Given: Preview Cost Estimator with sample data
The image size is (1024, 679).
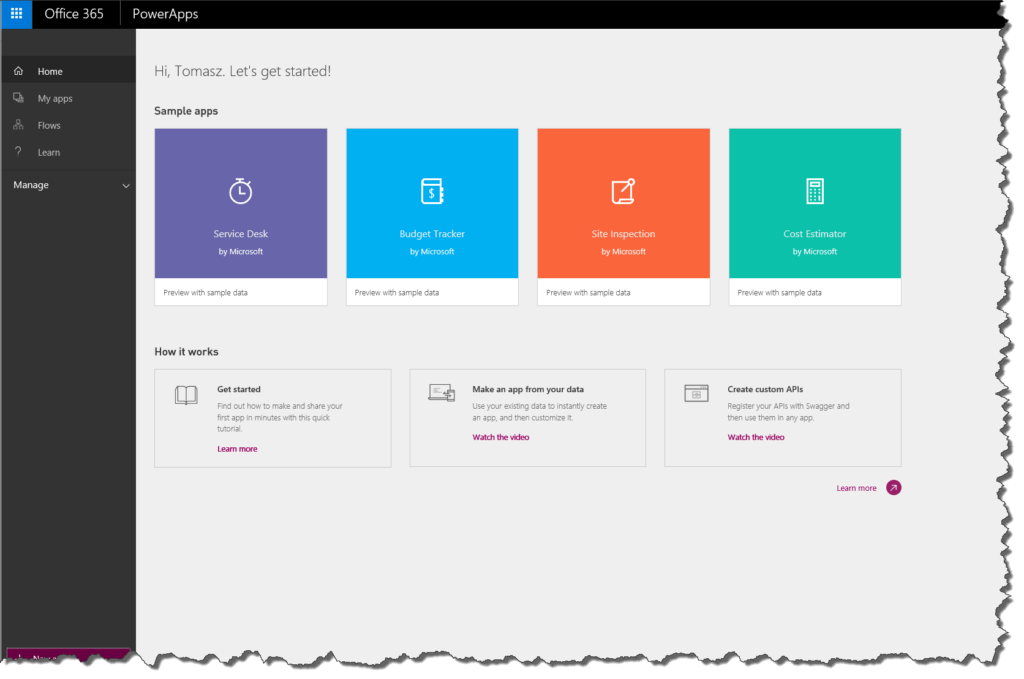Looking at the screenshot, I should (x=779, y=292).
